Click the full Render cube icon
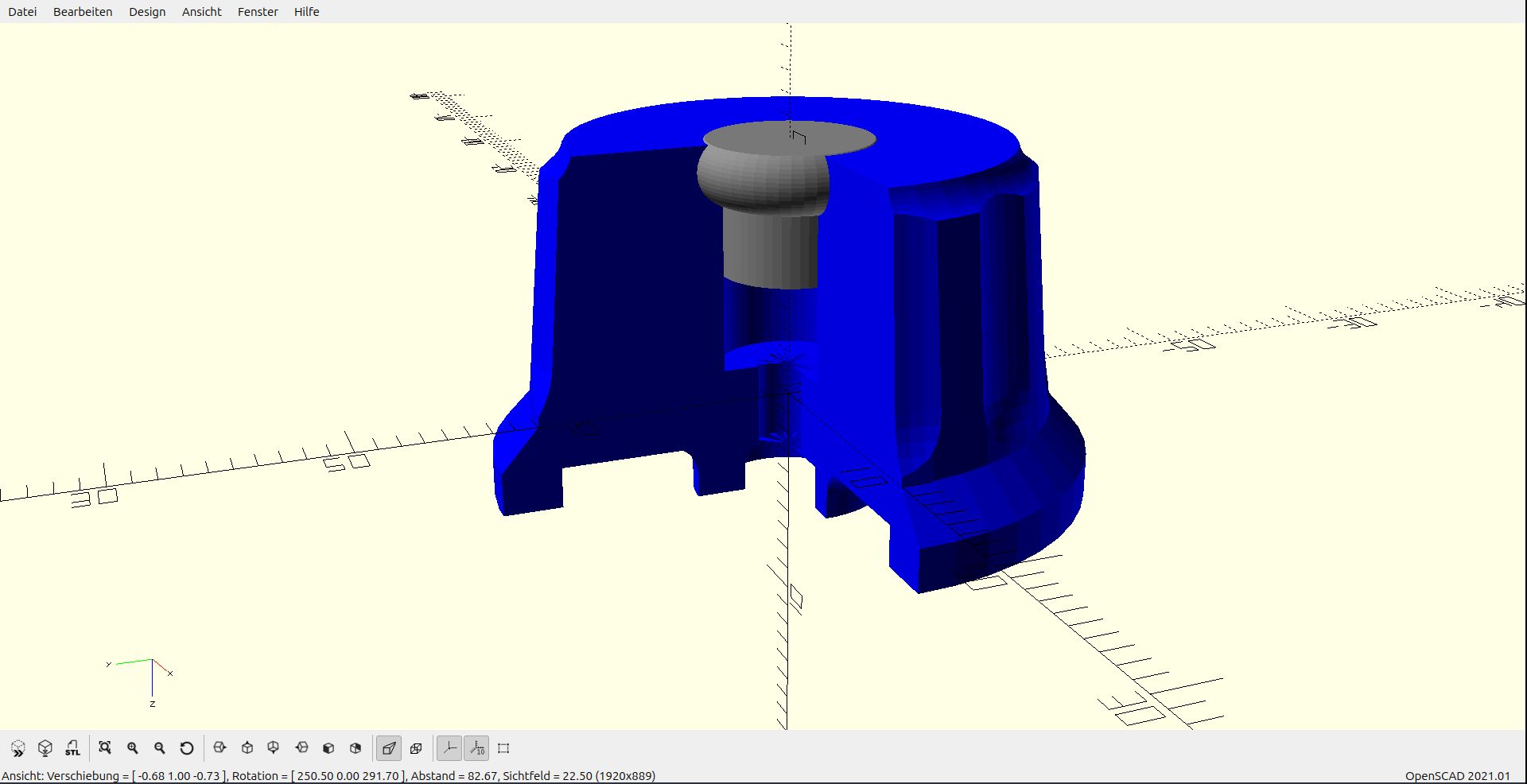Viewport: 1527px width, 784px height. [x=45, y=748]
